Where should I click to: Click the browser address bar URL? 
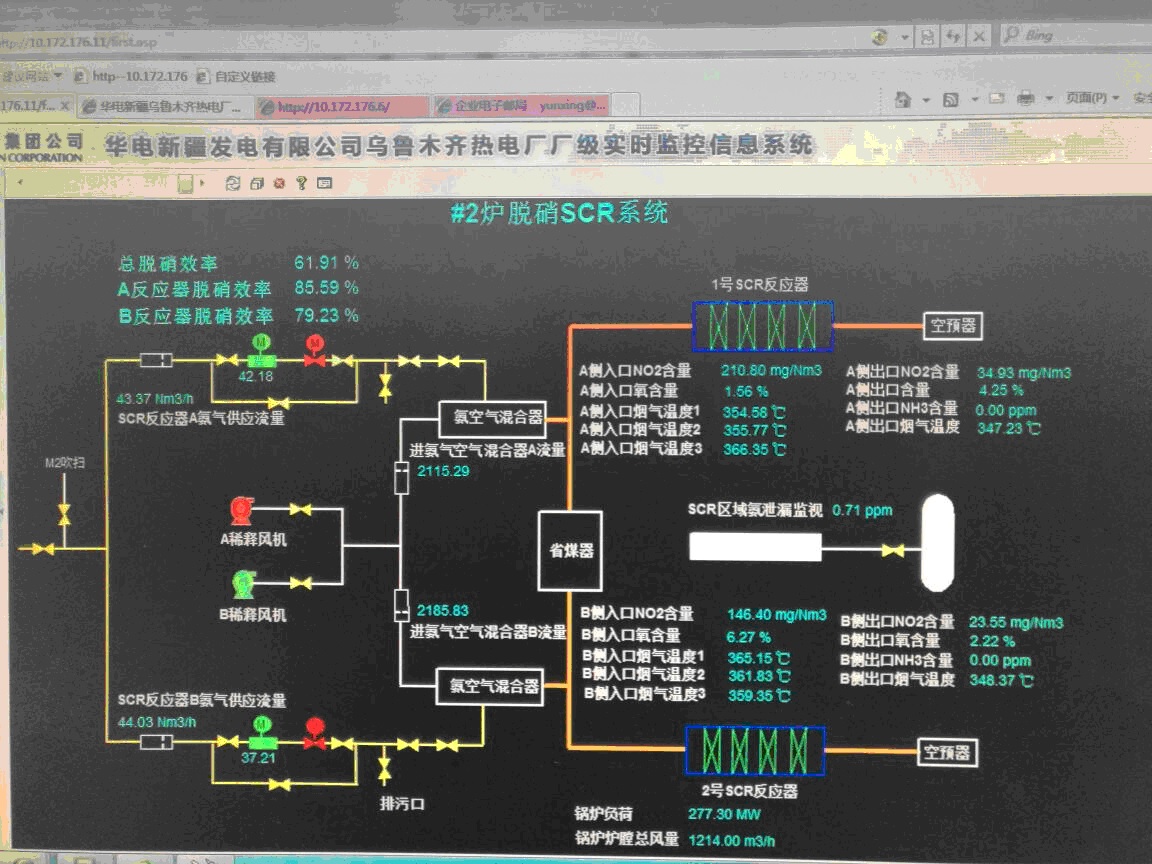(79, 42)
